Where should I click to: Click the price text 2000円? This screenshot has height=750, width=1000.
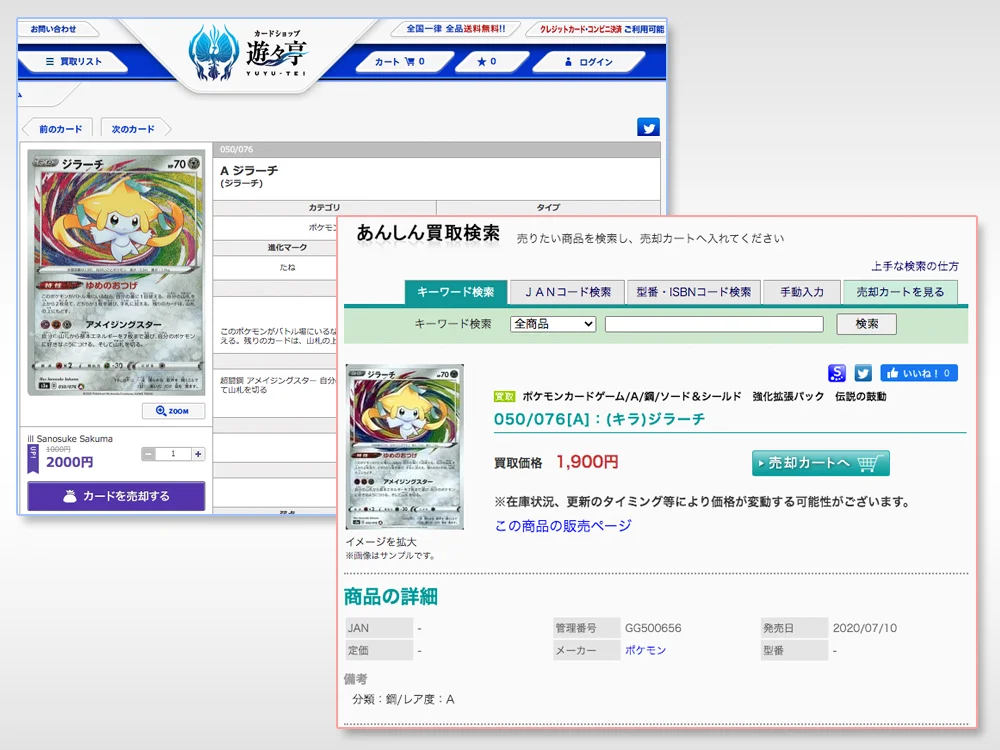click(x=70, y=462)
